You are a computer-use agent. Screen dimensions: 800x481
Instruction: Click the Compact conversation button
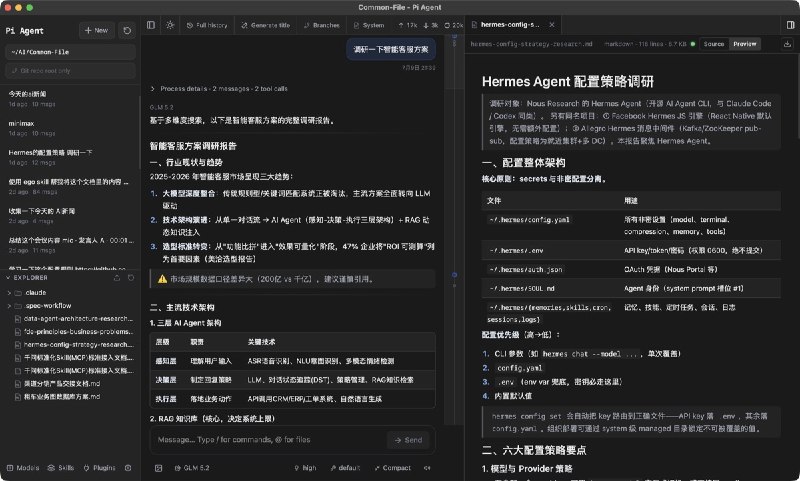click(x=392, y=468)
